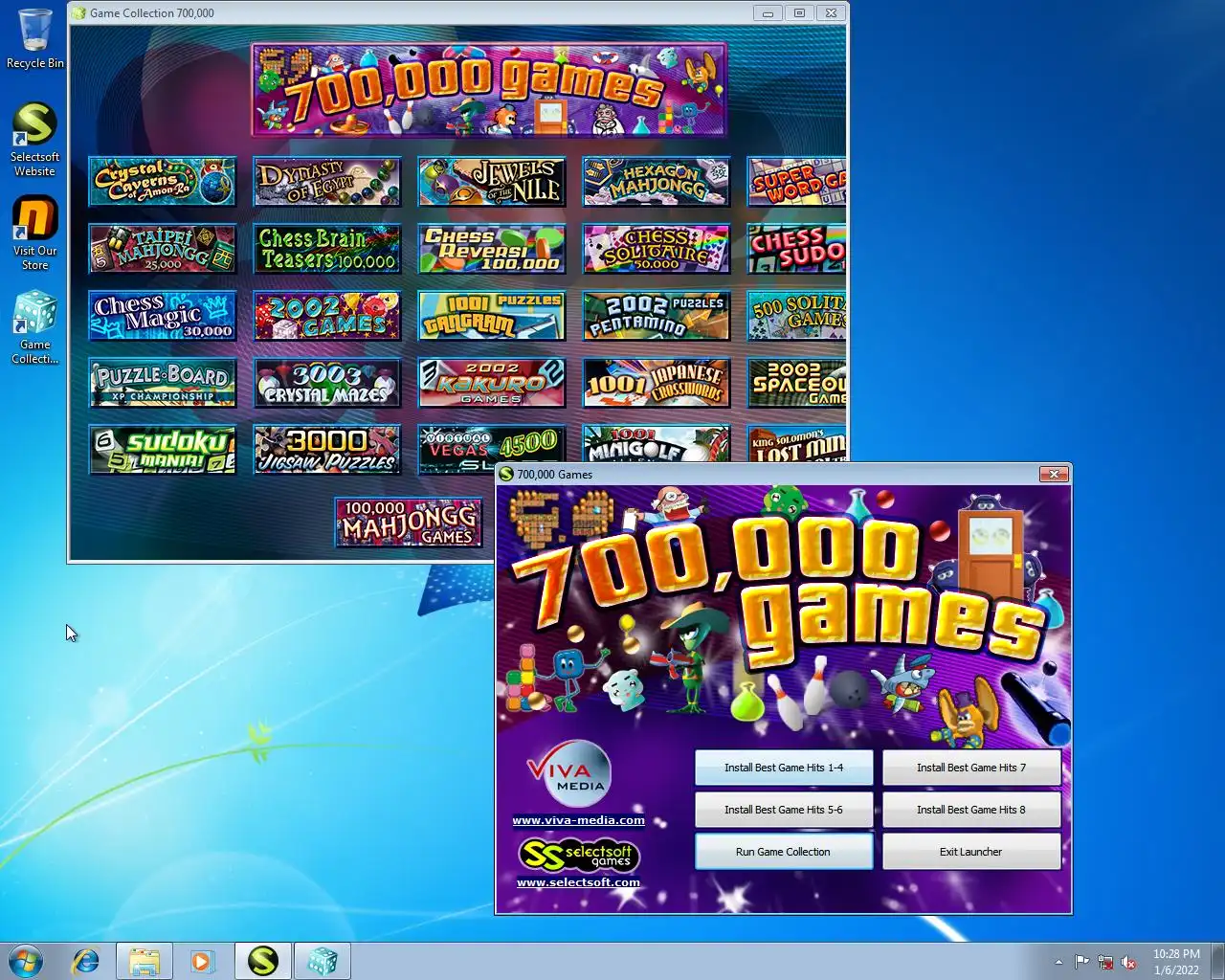Launch 100,000 Mahjongg Games tile
The width and height of the screenshot is (1225, 980).
click(409, 523)
